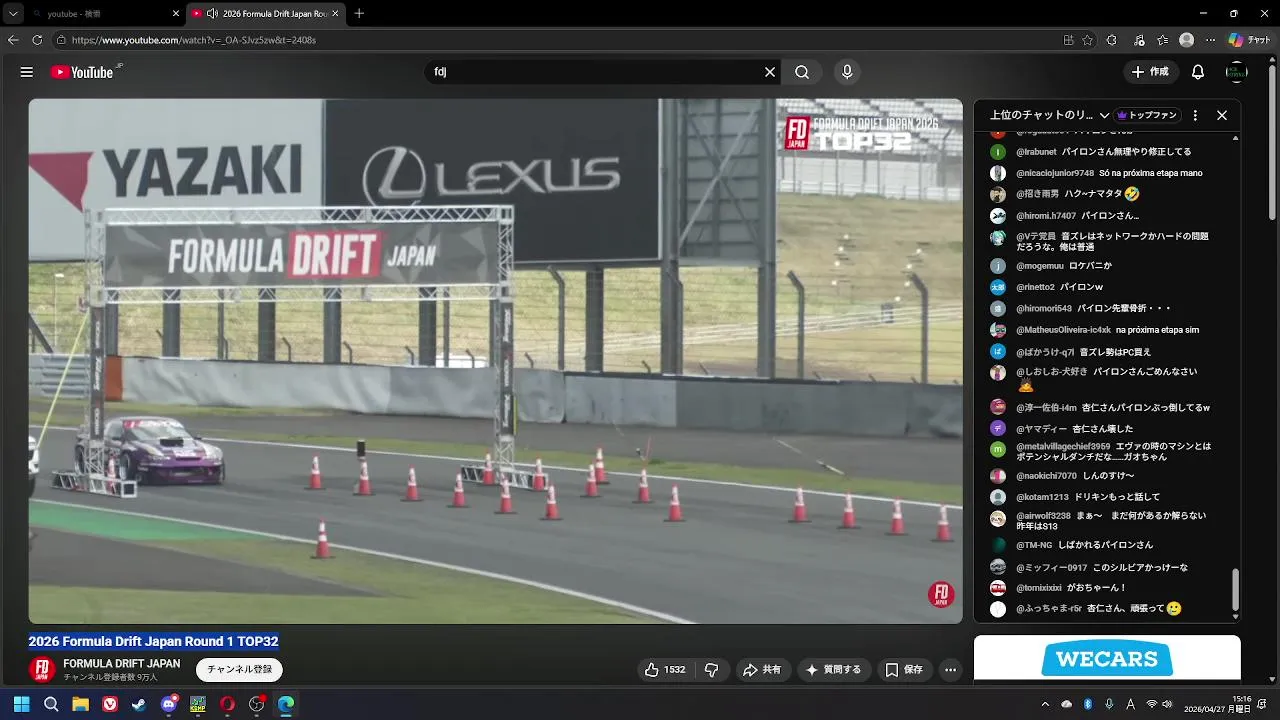Viewport: 1280px width, 720px height.
Task: Click the video player to pause playback
Action: pyautogui.click(x=495, y=361)
